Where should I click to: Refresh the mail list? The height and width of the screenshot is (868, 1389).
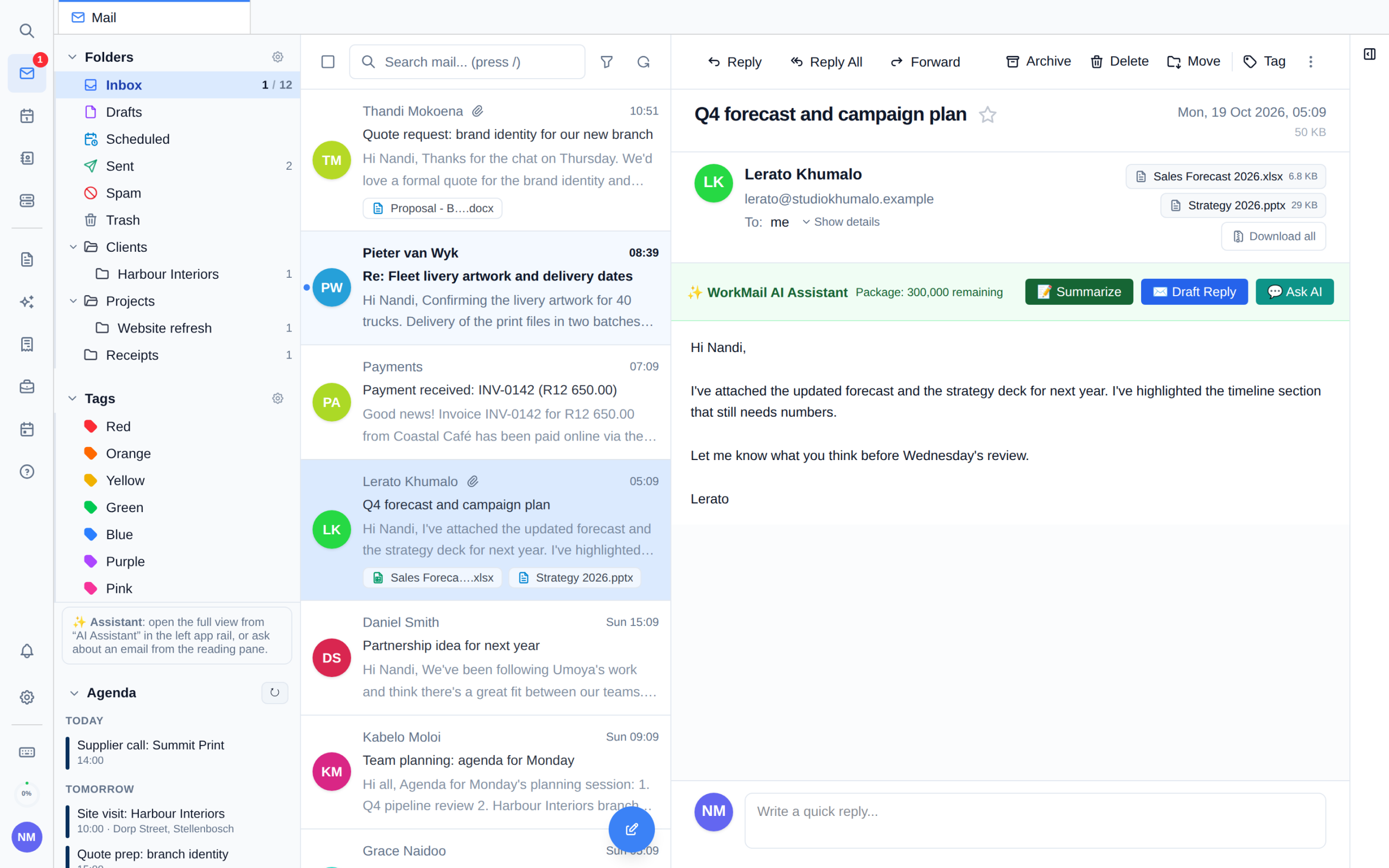tap(643, 62)
